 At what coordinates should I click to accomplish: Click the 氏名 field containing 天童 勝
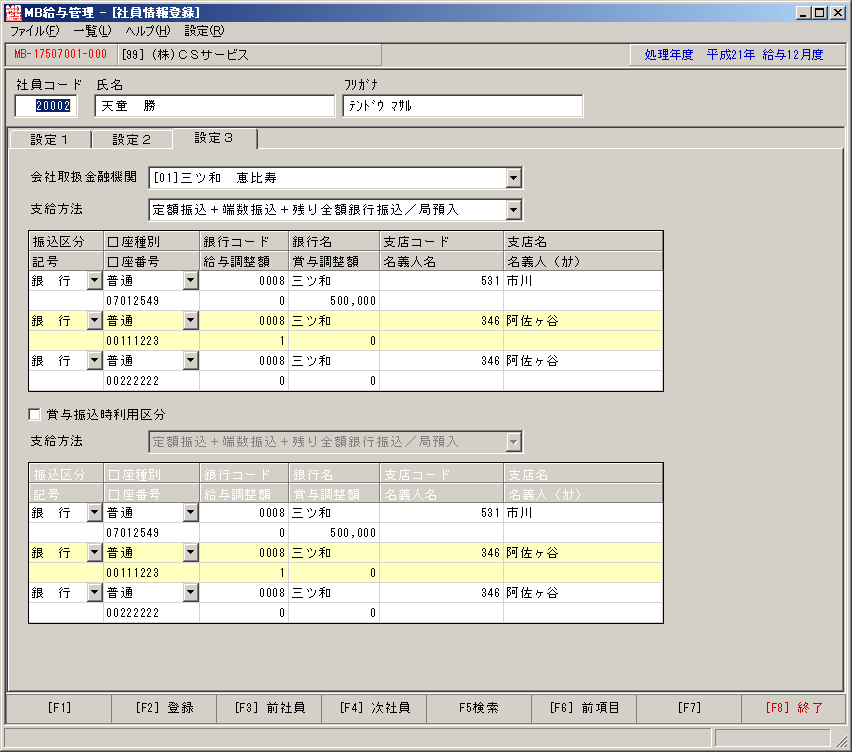coord(215,105)
